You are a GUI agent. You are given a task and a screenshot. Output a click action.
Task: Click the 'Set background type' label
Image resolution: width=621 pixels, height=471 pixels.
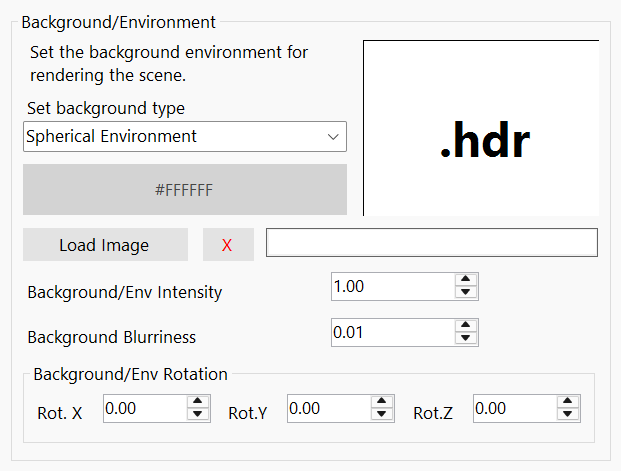tap(106, 109)
